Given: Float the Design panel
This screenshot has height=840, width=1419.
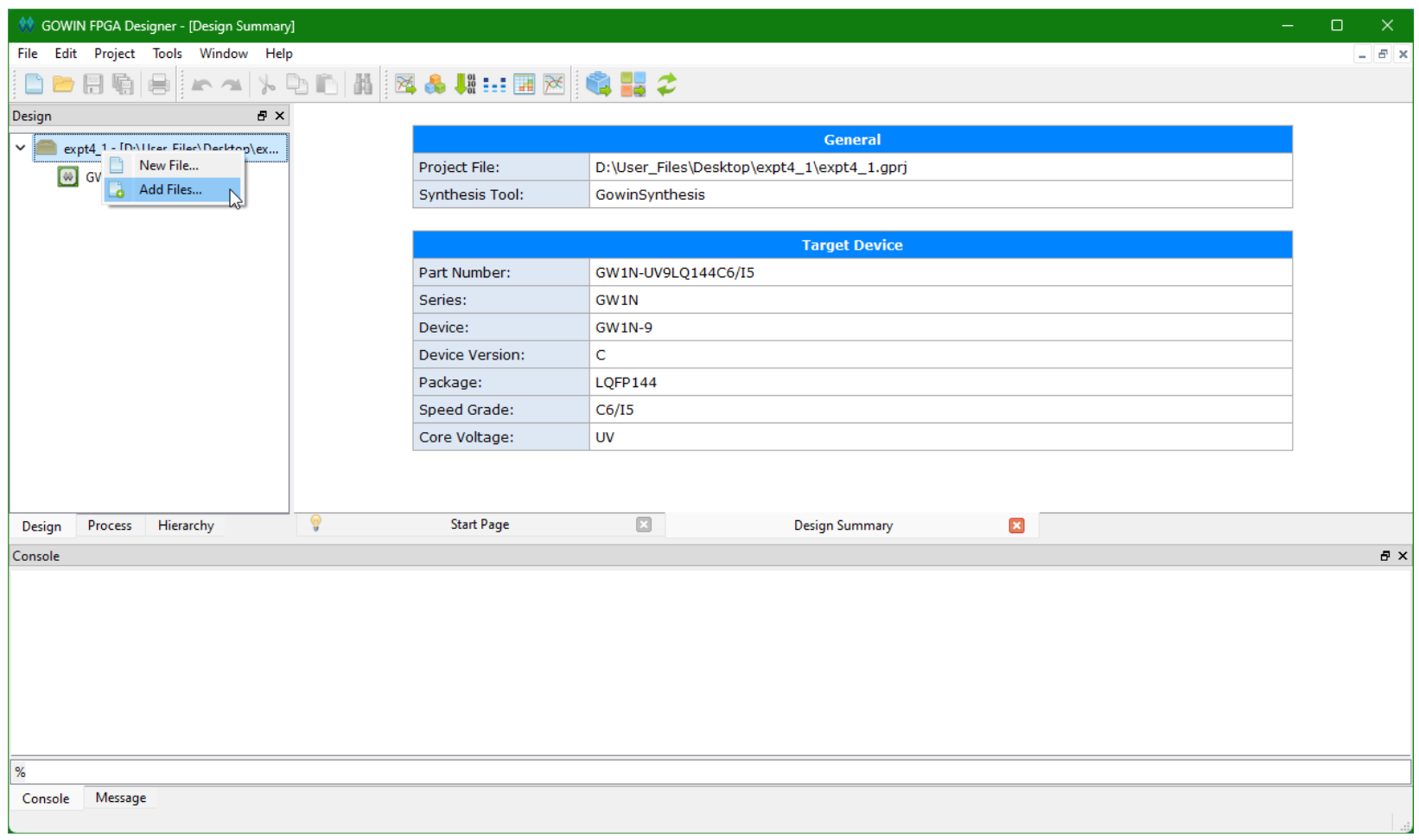Looking at the screenshot, I should pyautogui.click(x=262, y=116).
